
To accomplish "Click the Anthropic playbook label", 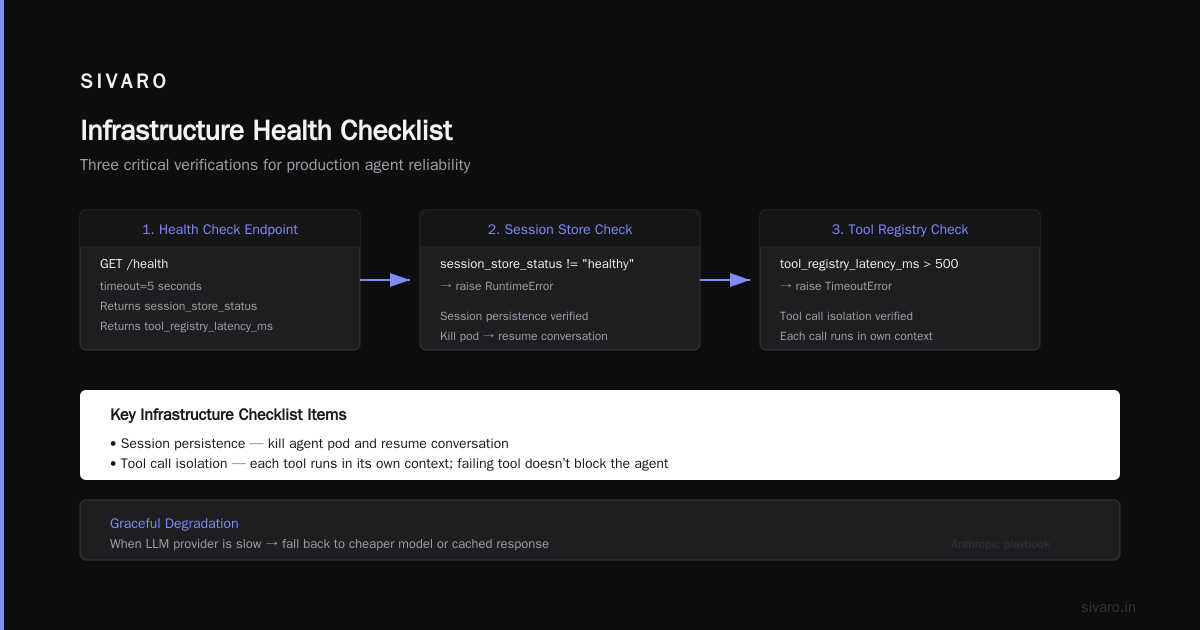I will (x=1000, y=544).
